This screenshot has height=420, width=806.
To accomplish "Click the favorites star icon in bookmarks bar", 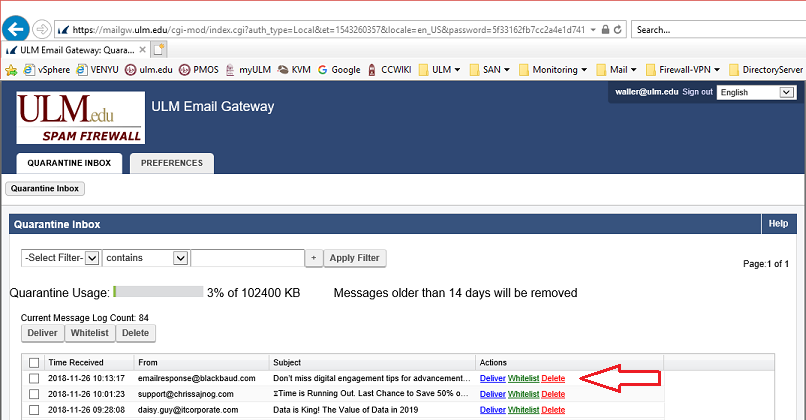I will click(11, 70).
